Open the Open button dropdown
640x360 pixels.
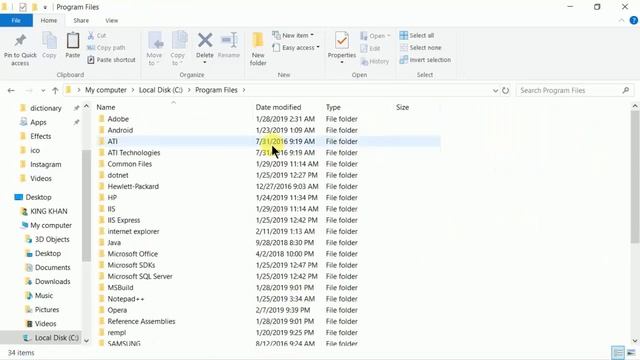point(375,36)
